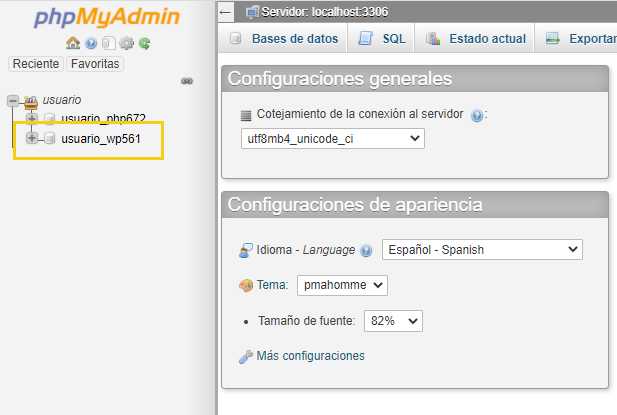Open the Español - Spanish language dropdown
617x415 pixels.
[x=482, y=249]
